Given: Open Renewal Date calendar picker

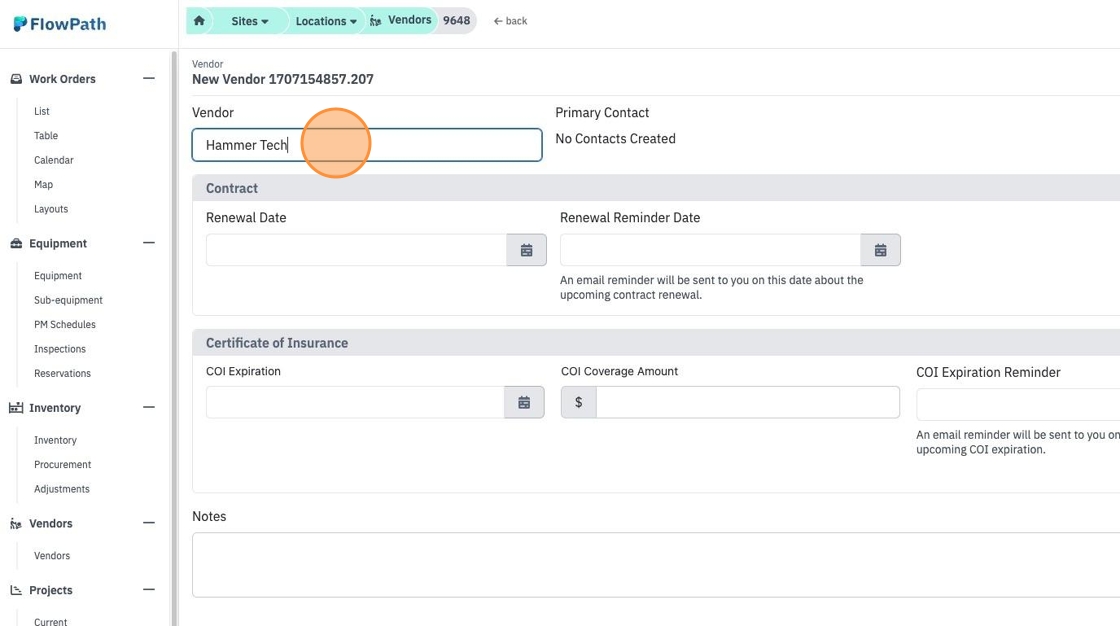Looking at the screenshot, I should 526,250.
